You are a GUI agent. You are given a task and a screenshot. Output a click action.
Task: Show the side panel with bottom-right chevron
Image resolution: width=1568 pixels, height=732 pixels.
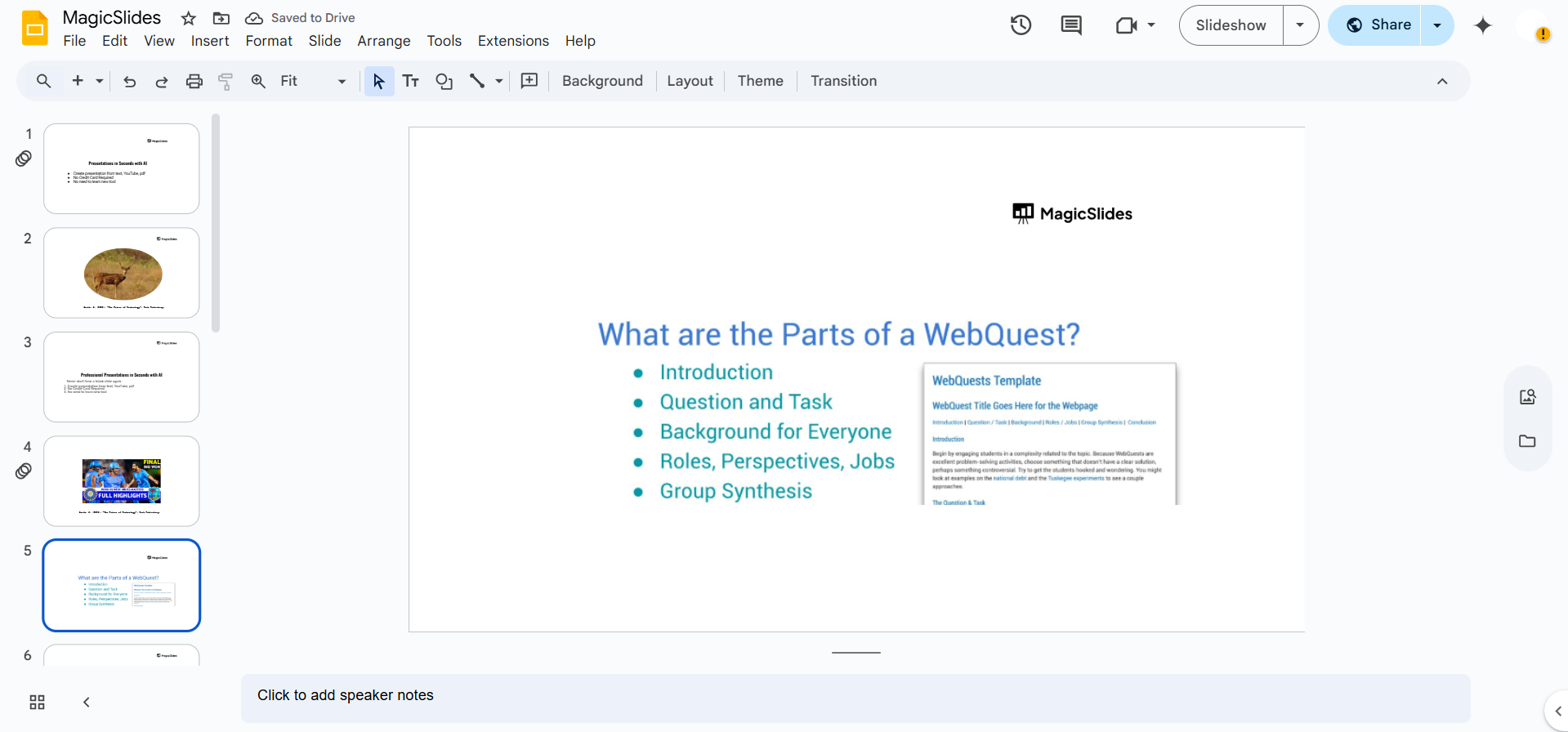(x=1557, y=711)
